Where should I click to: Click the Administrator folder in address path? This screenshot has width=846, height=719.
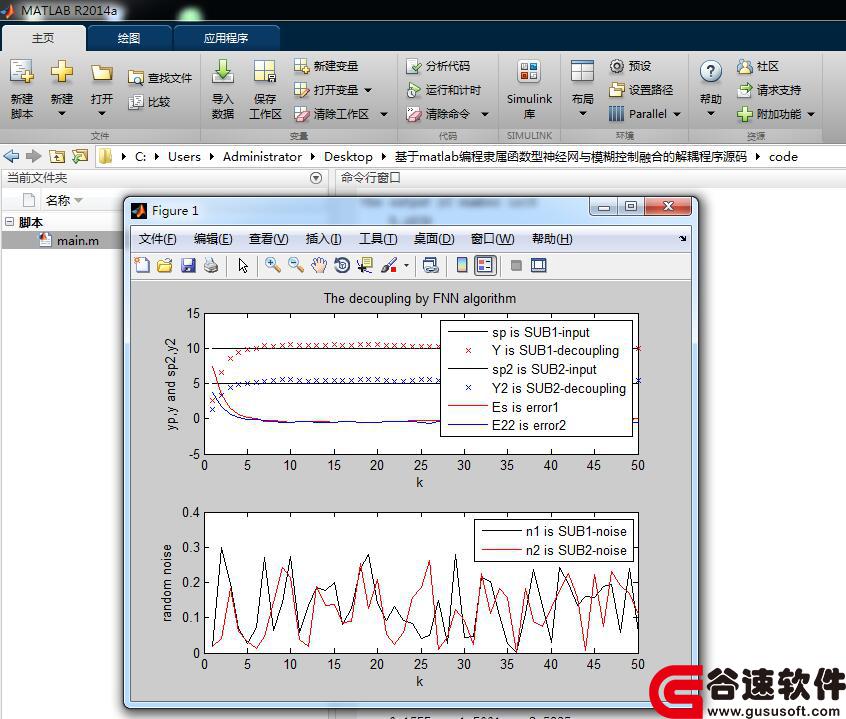[262, 156]
